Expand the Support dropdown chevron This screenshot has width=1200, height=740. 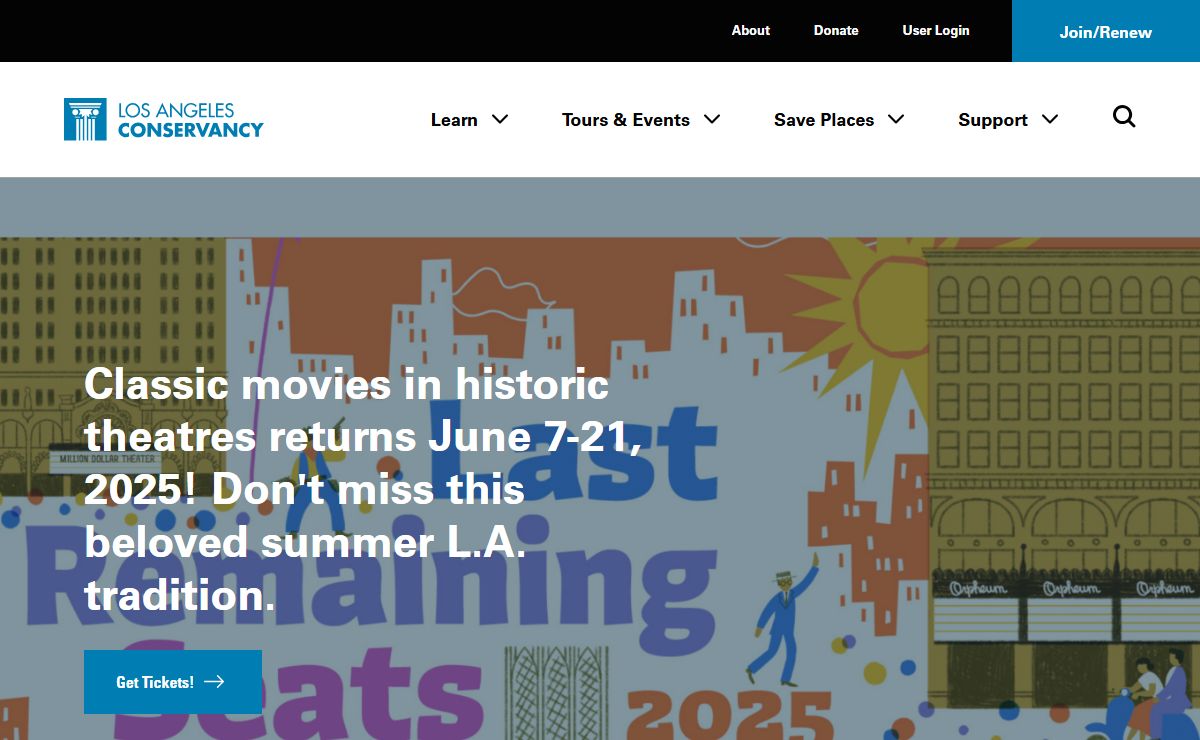[x=1050, y=119]
